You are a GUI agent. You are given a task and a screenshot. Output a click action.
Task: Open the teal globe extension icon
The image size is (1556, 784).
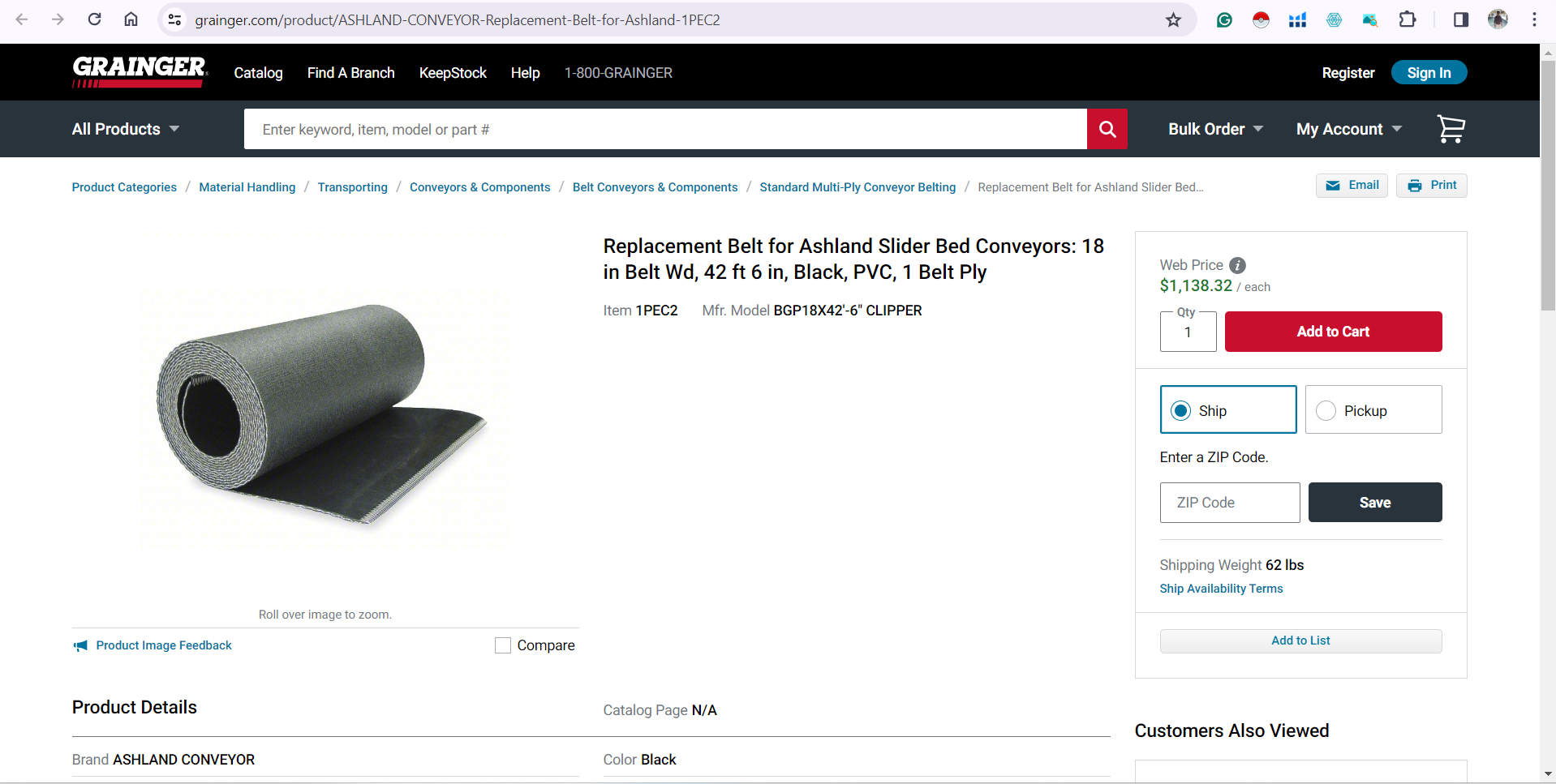click(x=1334, y=19)
